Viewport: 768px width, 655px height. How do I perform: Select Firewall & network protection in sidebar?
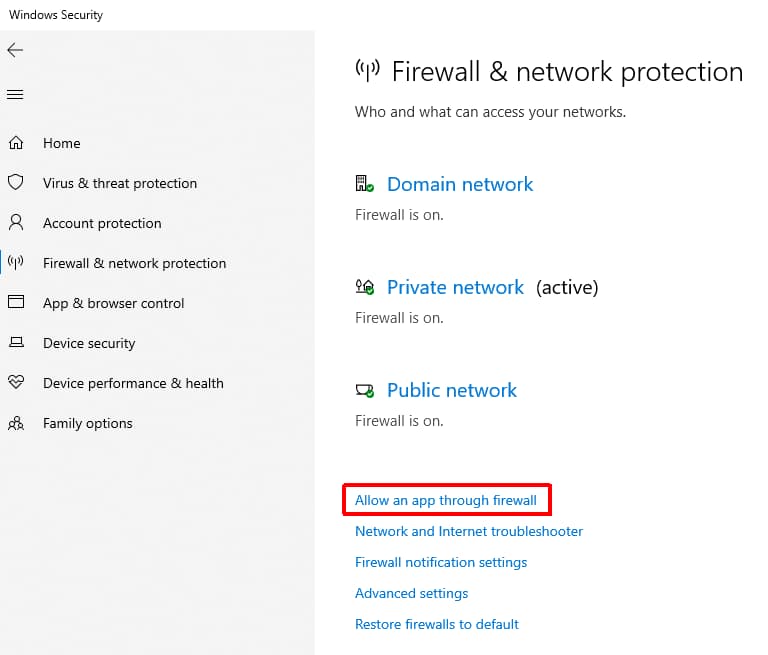(134, 263)
